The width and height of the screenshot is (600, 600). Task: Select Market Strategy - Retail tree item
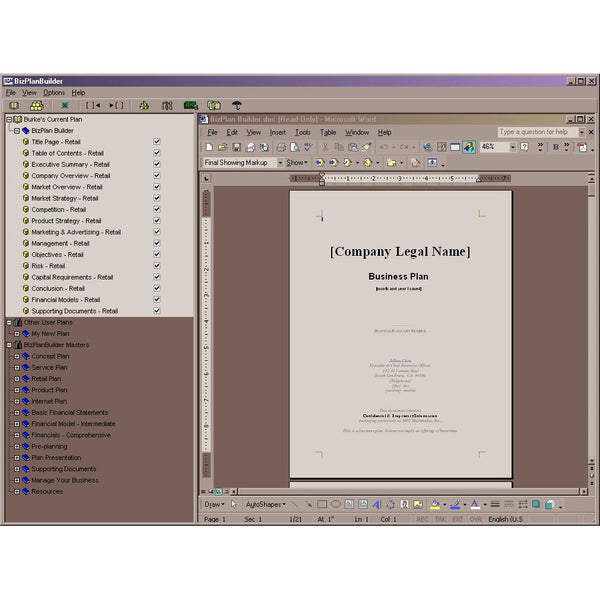[x=65, y=198]
